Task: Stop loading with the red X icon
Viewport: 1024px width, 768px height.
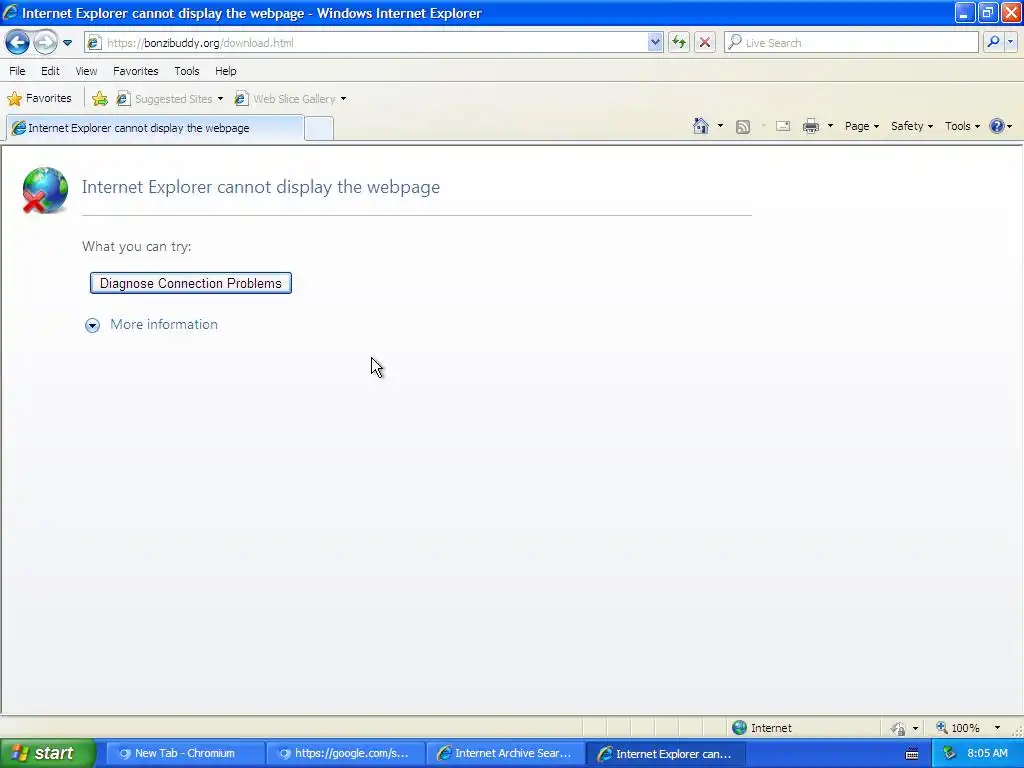Action: pyautogui.click(x=705, y=43)
